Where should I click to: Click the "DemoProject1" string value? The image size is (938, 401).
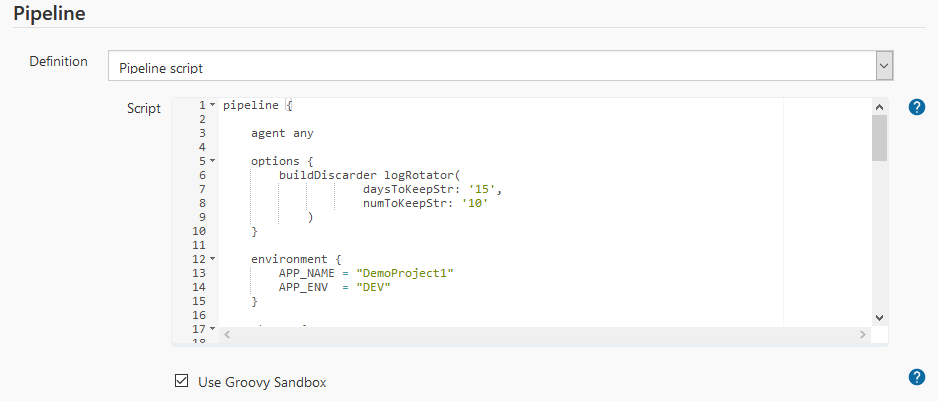412,273
